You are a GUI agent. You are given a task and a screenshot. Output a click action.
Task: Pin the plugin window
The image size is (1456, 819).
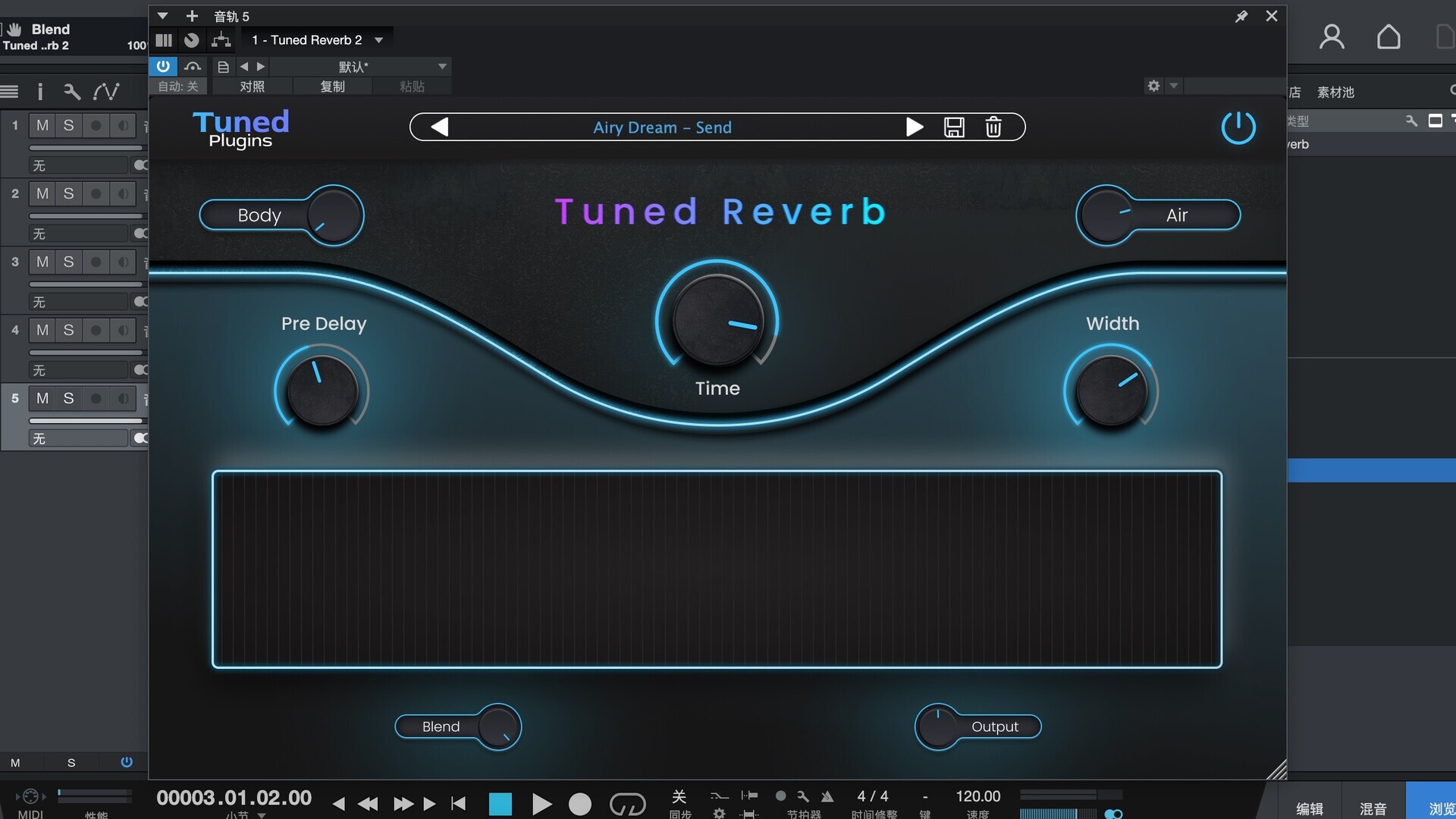click(x=1241, y=16)
